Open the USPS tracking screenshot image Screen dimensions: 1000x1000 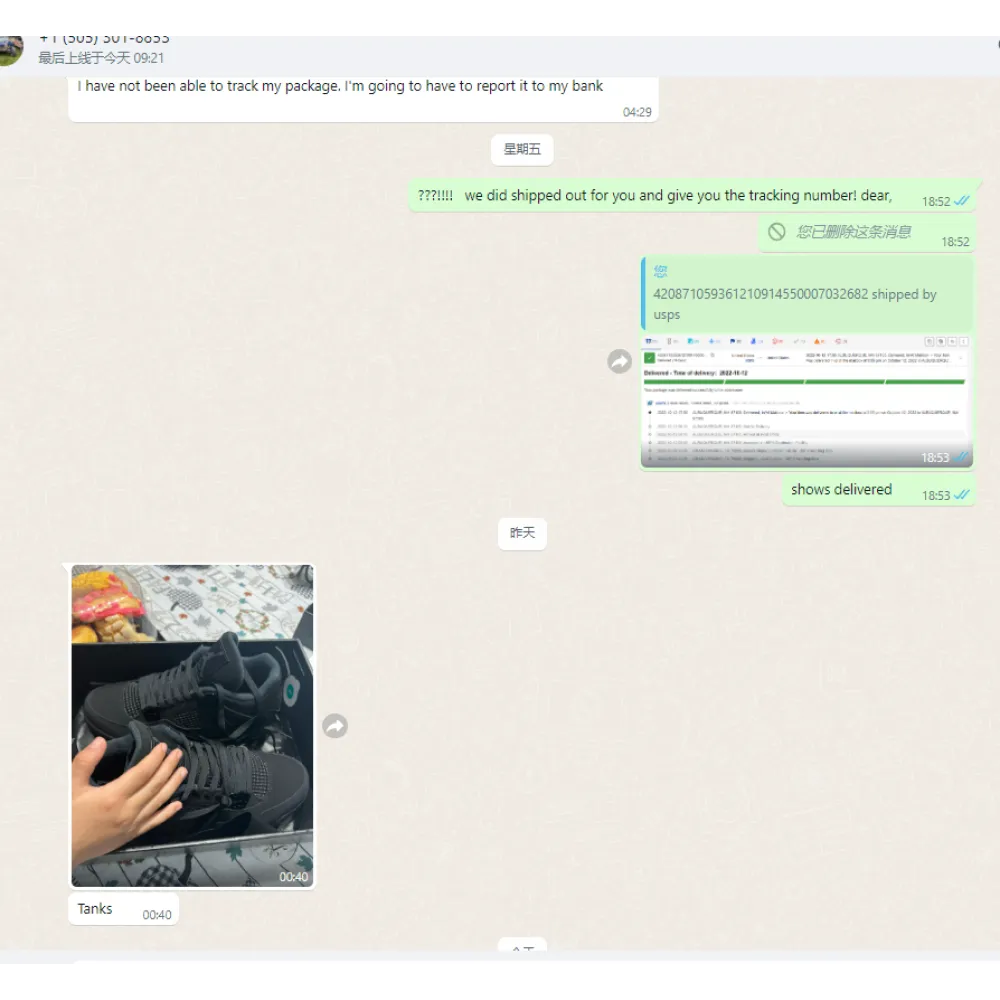click(807, 401)
